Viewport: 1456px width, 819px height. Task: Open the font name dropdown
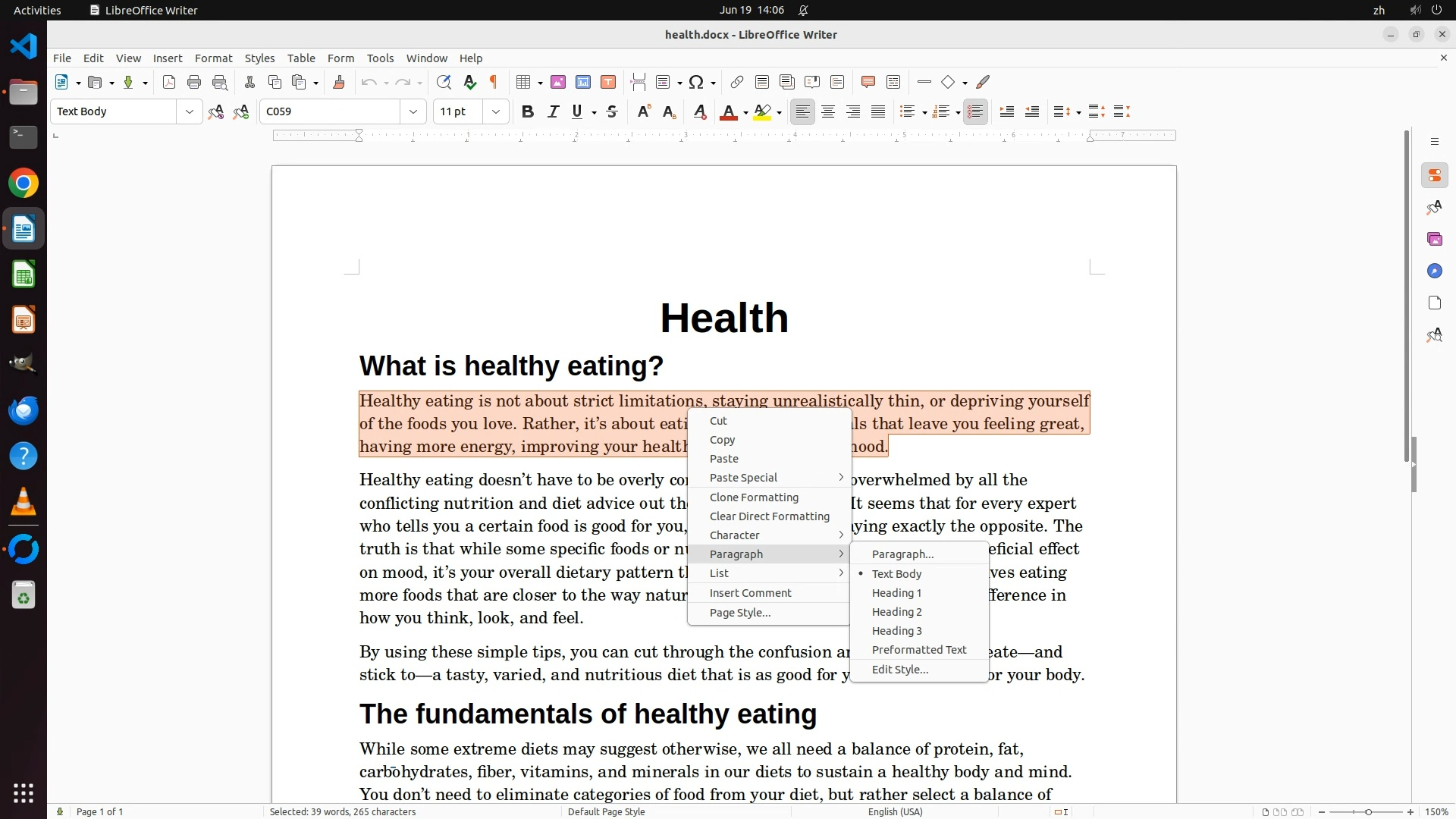(x=413, y=112)
